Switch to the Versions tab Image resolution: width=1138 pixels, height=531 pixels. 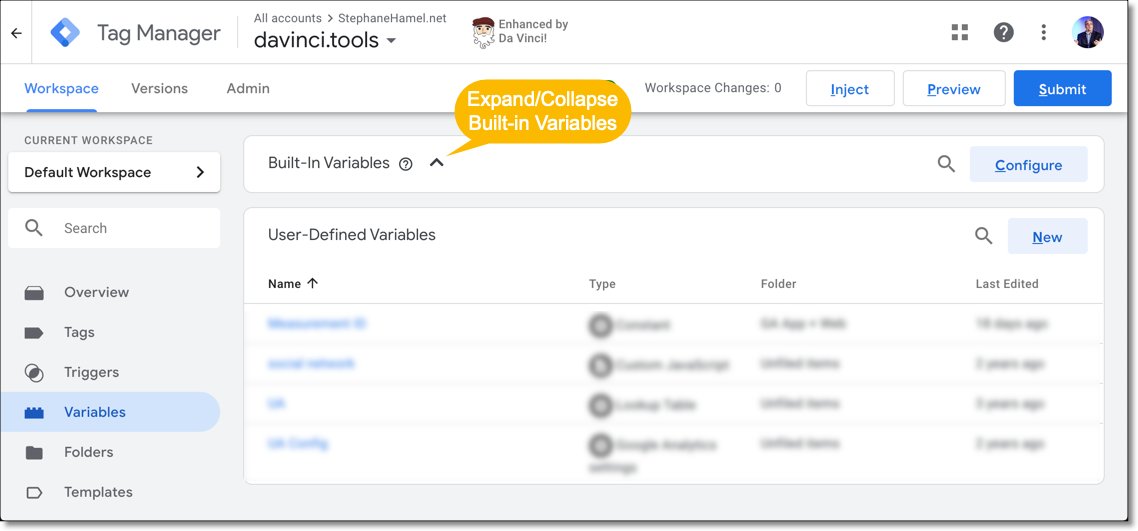(x=159, y=88)
